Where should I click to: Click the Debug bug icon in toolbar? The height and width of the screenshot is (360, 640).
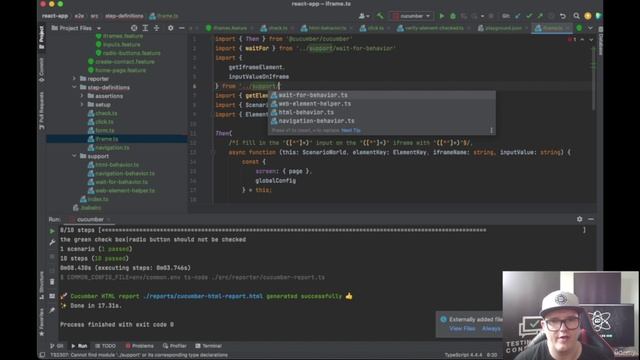[x=453, y=16]
